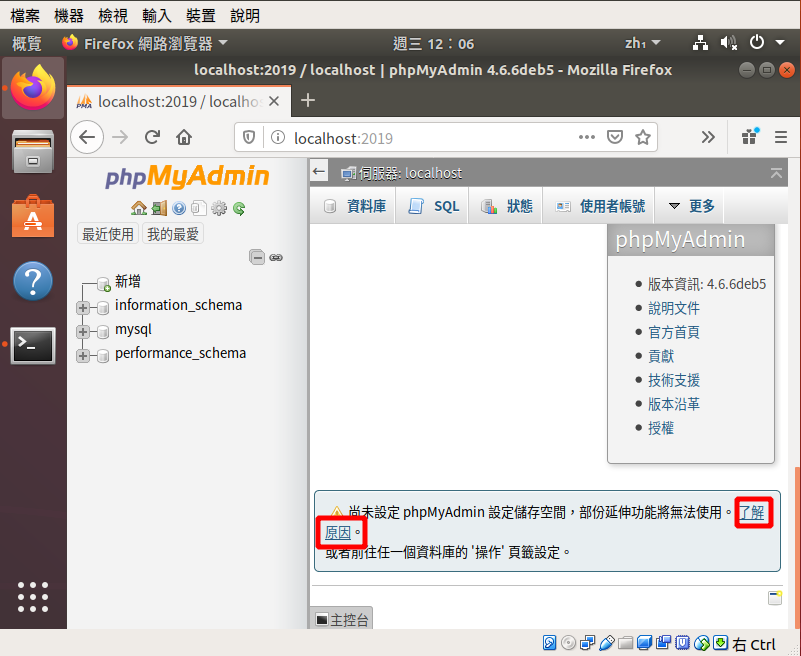This screenshot has height=656, width=801.
Task: Click the gift icon with blue dot in Firefox toolbar
Action: click(750, 136)
